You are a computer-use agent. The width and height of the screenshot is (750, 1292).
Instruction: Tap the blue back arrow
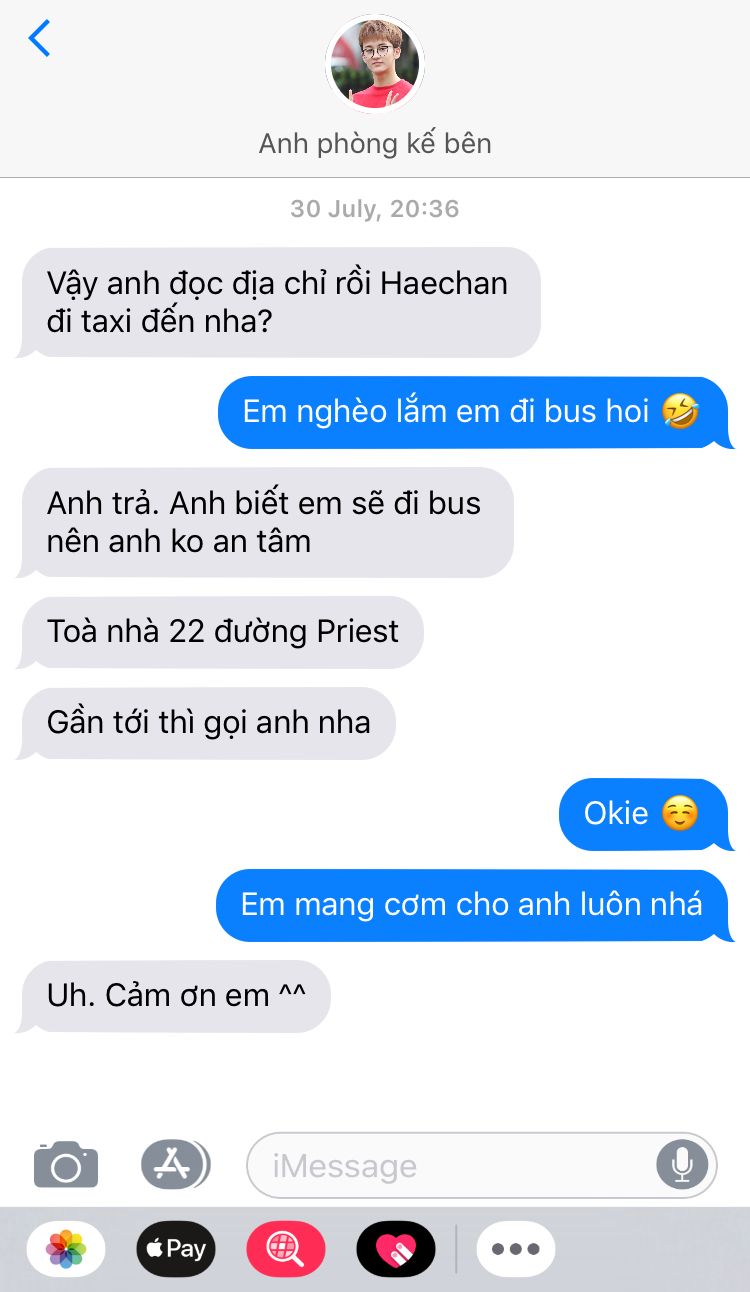click(39, 38)
